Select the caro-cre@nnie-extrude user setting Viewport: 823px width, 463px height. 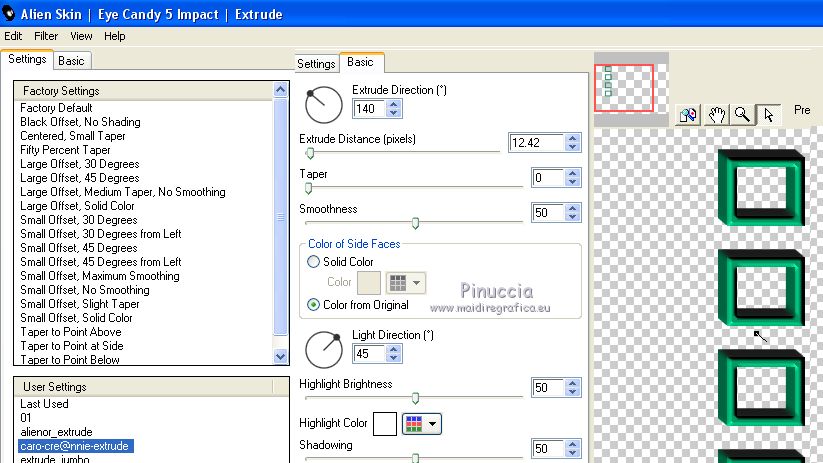coord(76,446)
